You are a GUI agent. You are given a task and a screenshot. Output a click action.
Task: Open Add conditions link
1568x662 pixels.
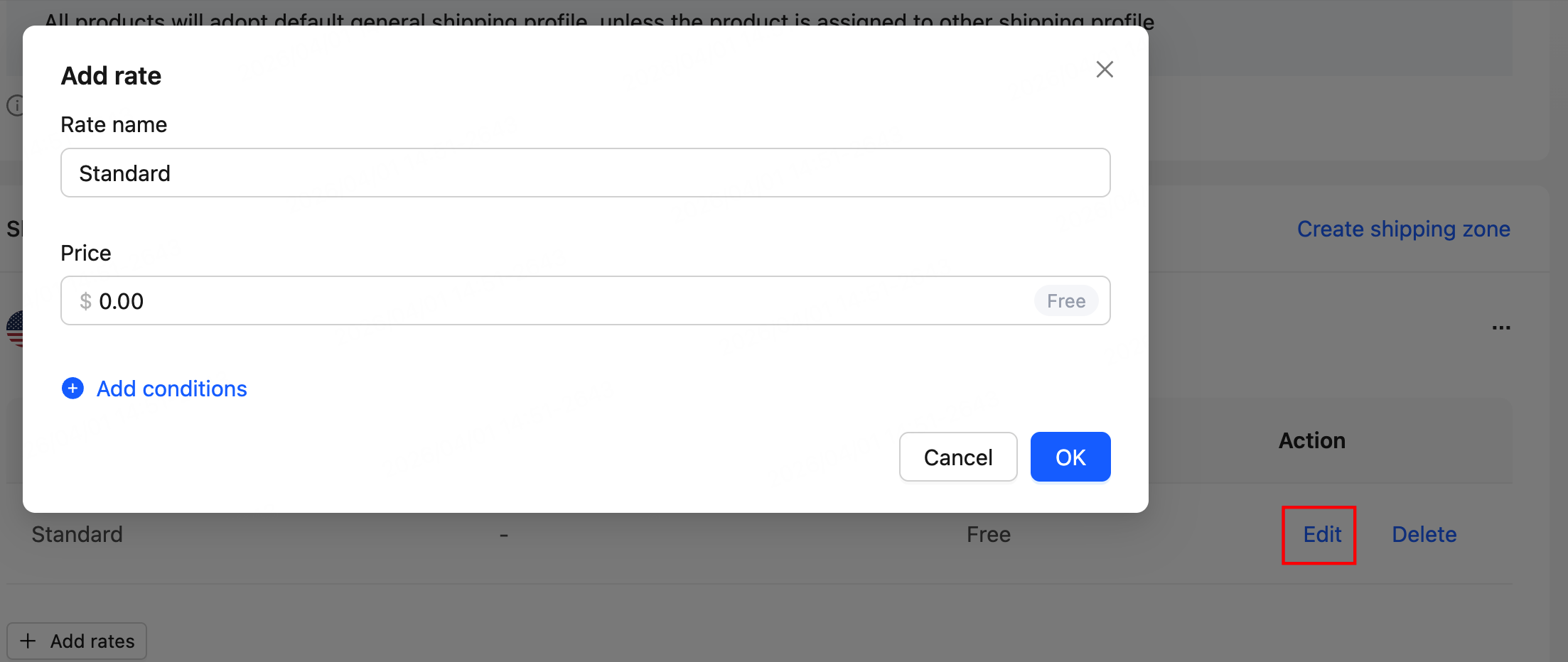point(171,389)
